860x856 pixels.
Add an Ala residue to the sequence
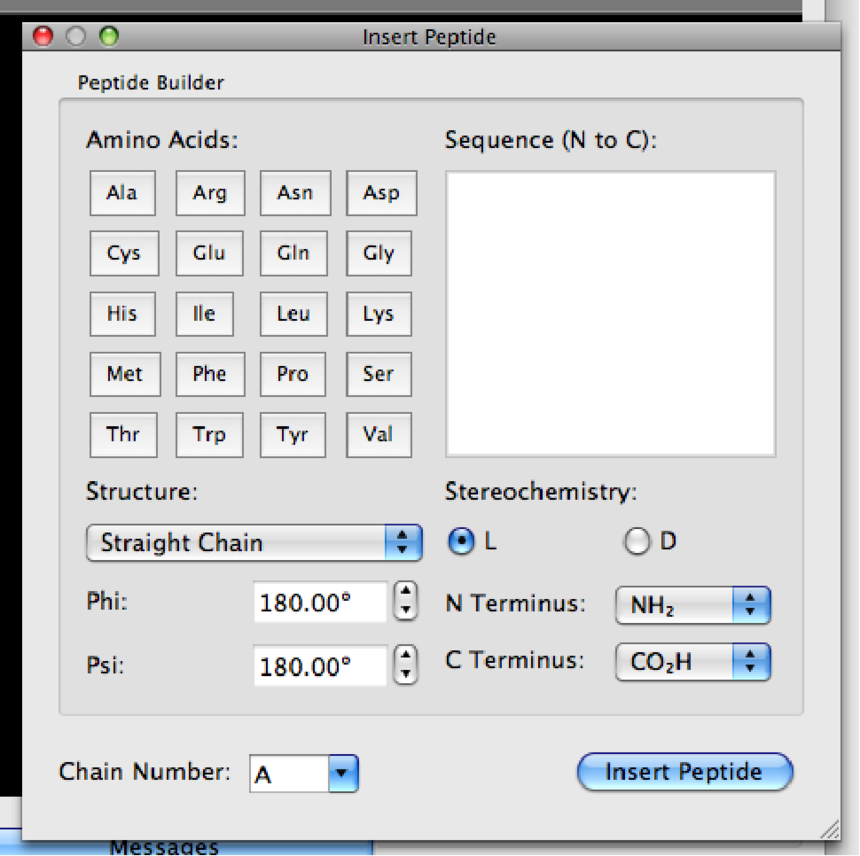122,193
